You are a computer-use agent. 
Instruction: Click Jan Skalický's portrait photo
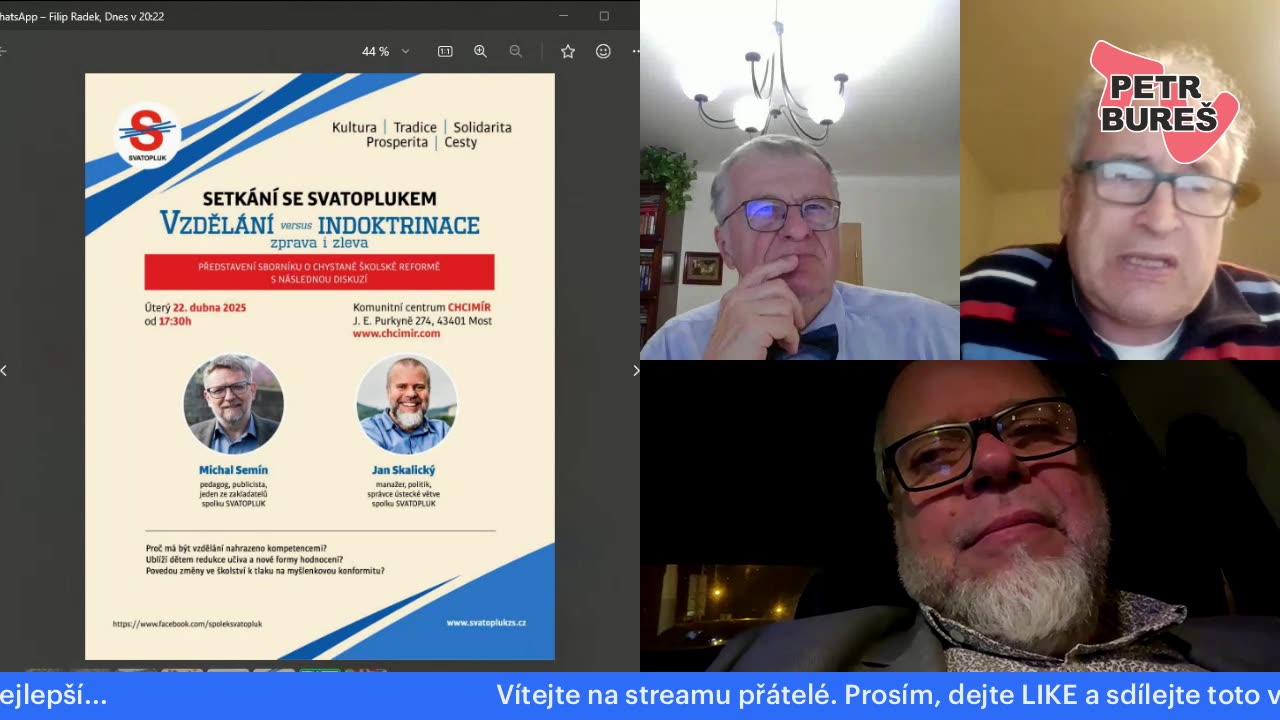406,404
